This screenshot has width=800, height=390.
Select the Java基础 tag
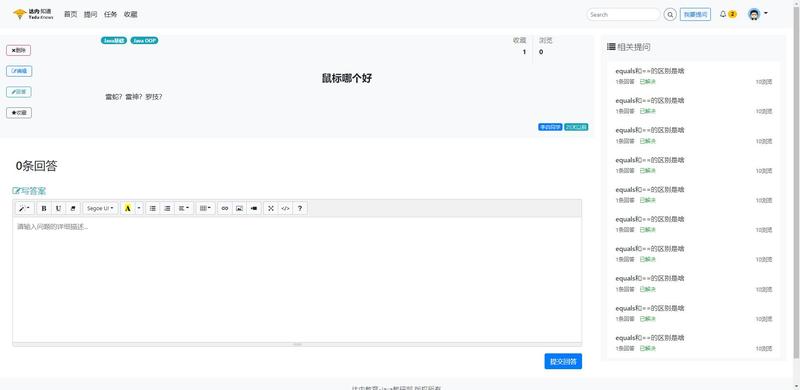coord(114,40)
